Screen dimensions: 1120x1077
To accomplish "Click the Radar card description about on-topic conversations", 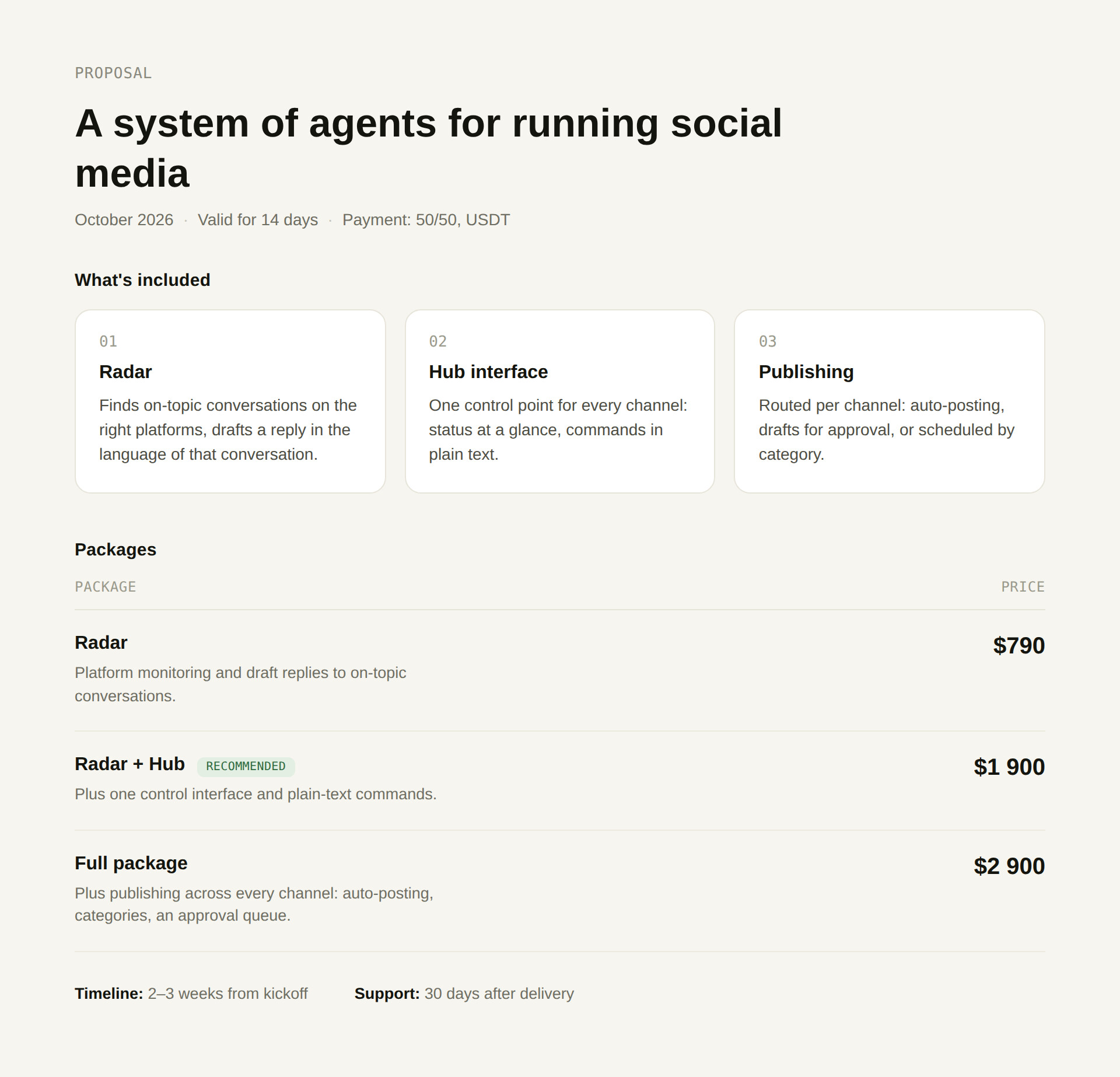I will pyautogui.click(x=228, y=430).
